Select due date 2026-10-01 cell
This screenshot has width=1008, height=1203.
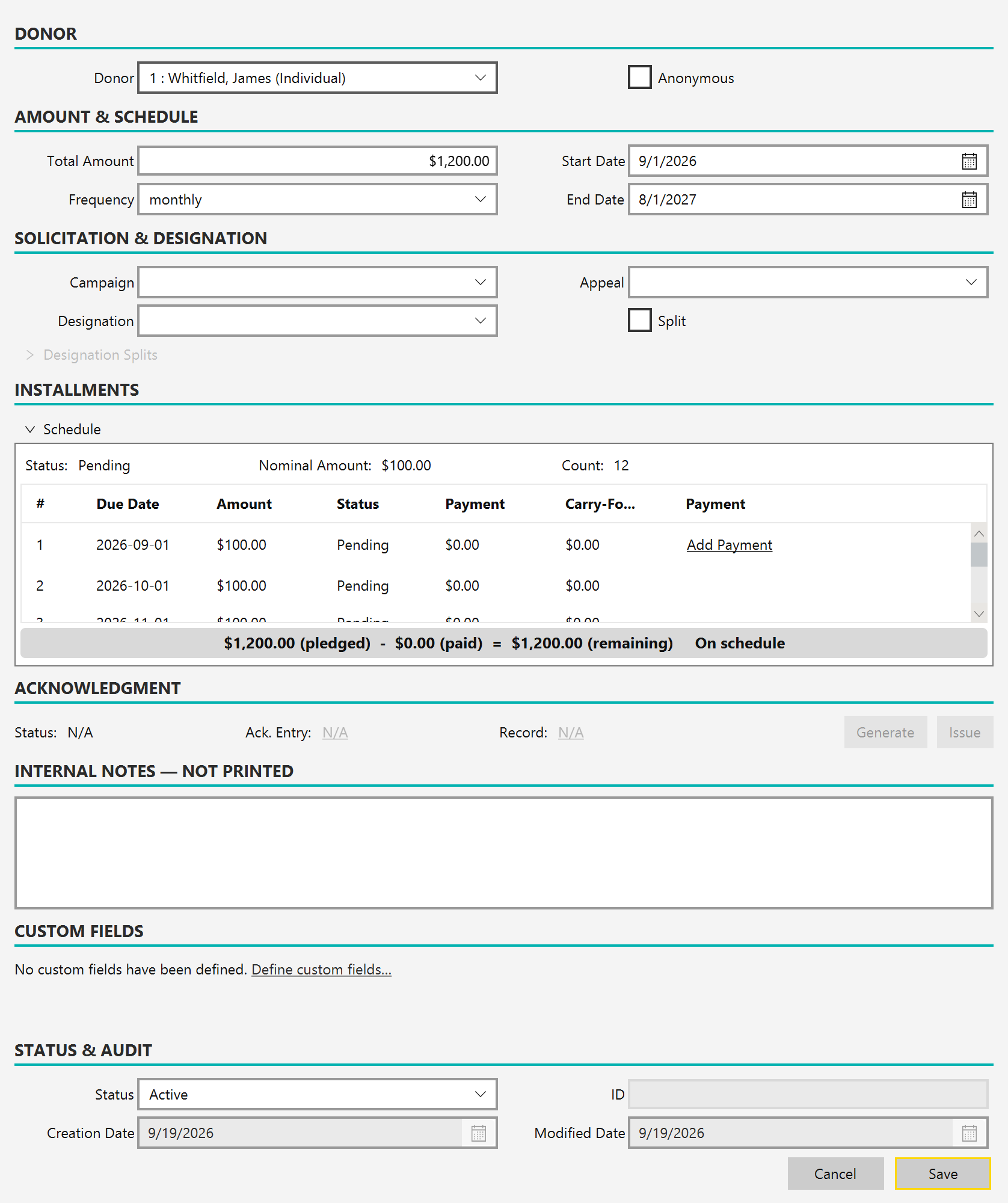point(133,586)
